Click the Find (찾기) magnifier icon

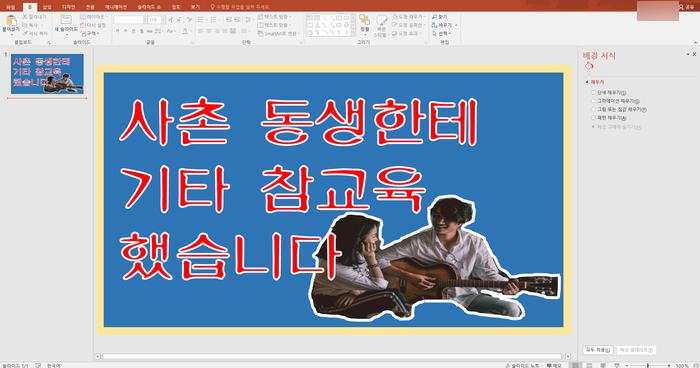coord(434,17)
